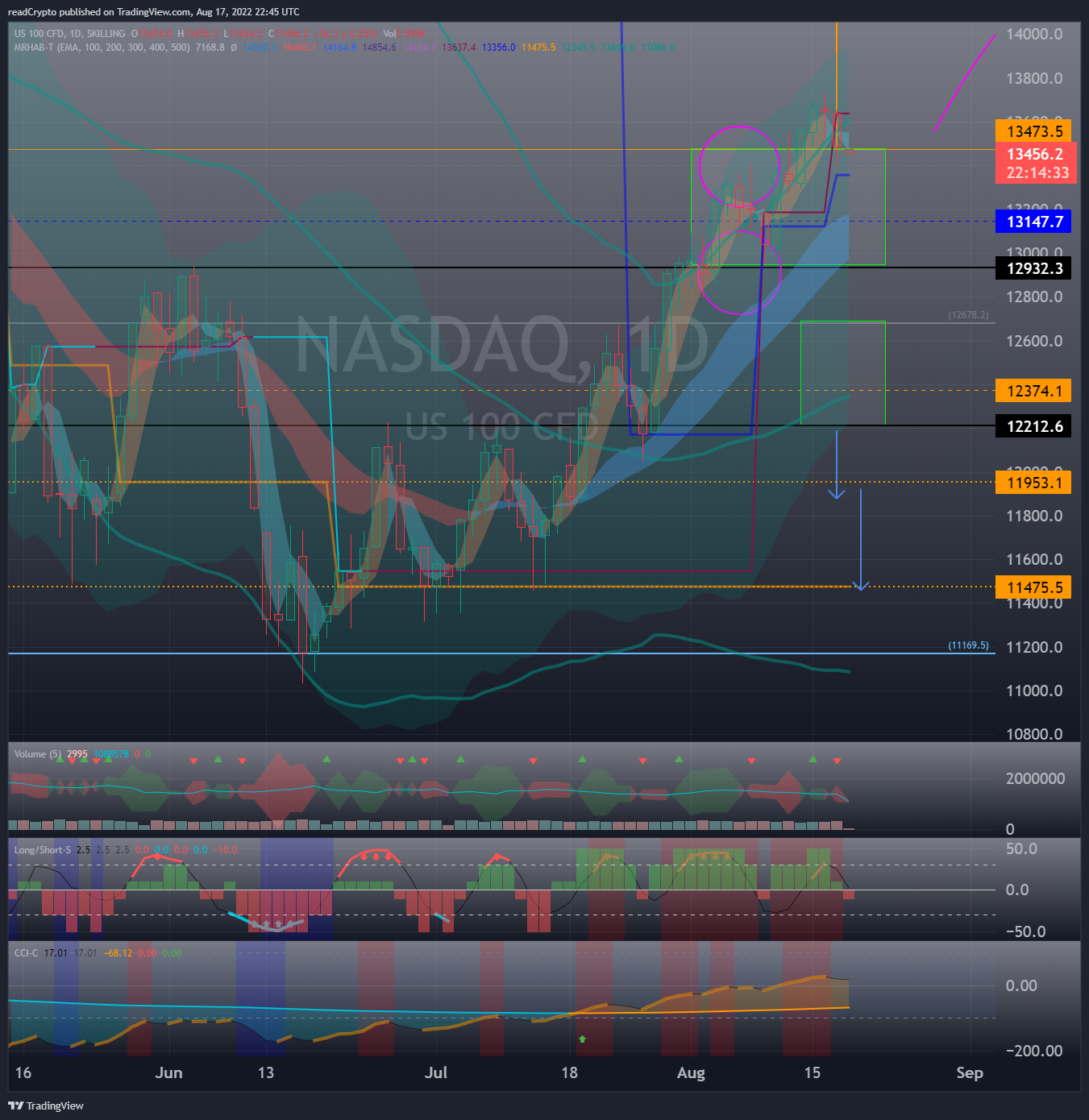This screenshot has height=1120, width=1089.
Task: Click the −50.0 value on Long/Short scale
Action: (x=1025, y=931)
